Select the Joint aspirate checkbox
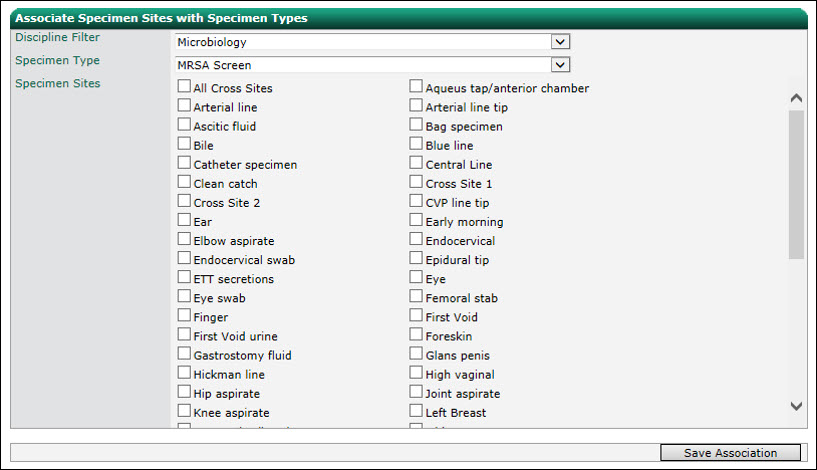Screen dimensions: 817x470 [416, 391]
